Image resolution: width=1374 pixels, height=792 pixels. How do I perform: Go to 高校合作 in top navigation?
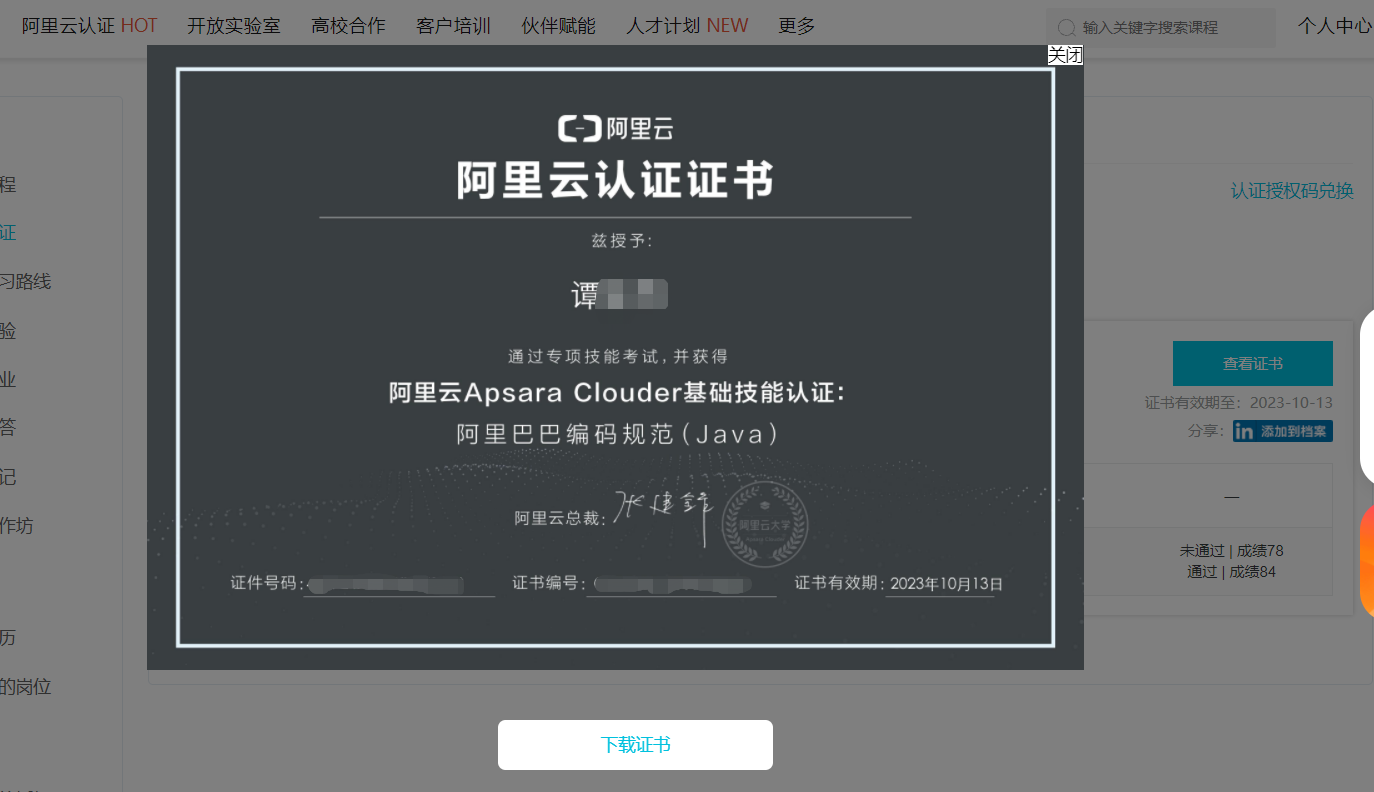(x=348, y=26)
